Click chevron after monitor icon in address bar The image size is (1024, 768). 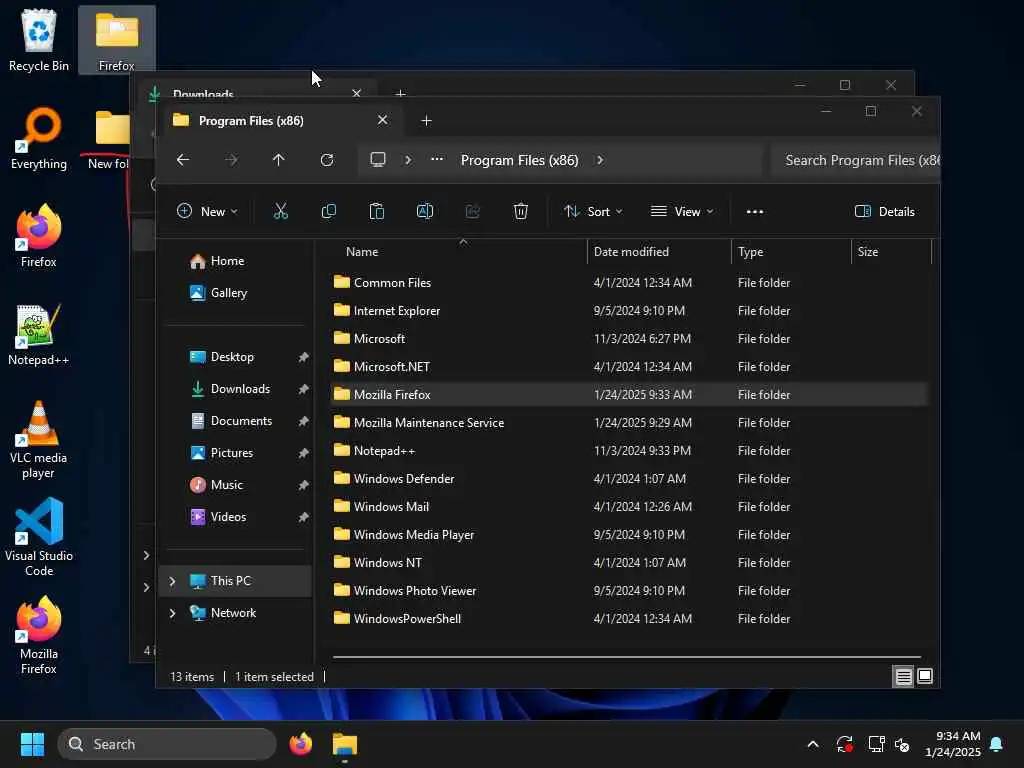tap(408, 160)
